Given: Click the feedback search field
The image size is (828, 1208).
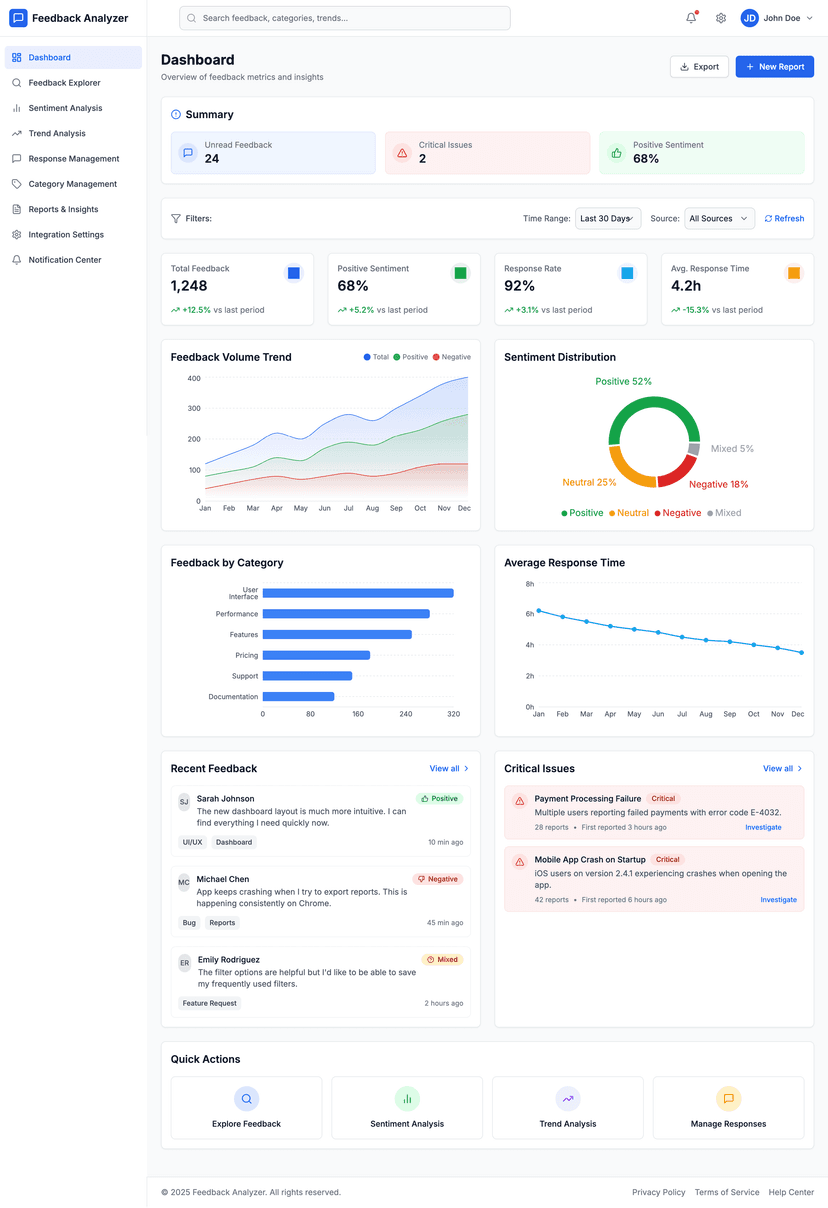Looking at the screenshot, I should coord(343,17).
